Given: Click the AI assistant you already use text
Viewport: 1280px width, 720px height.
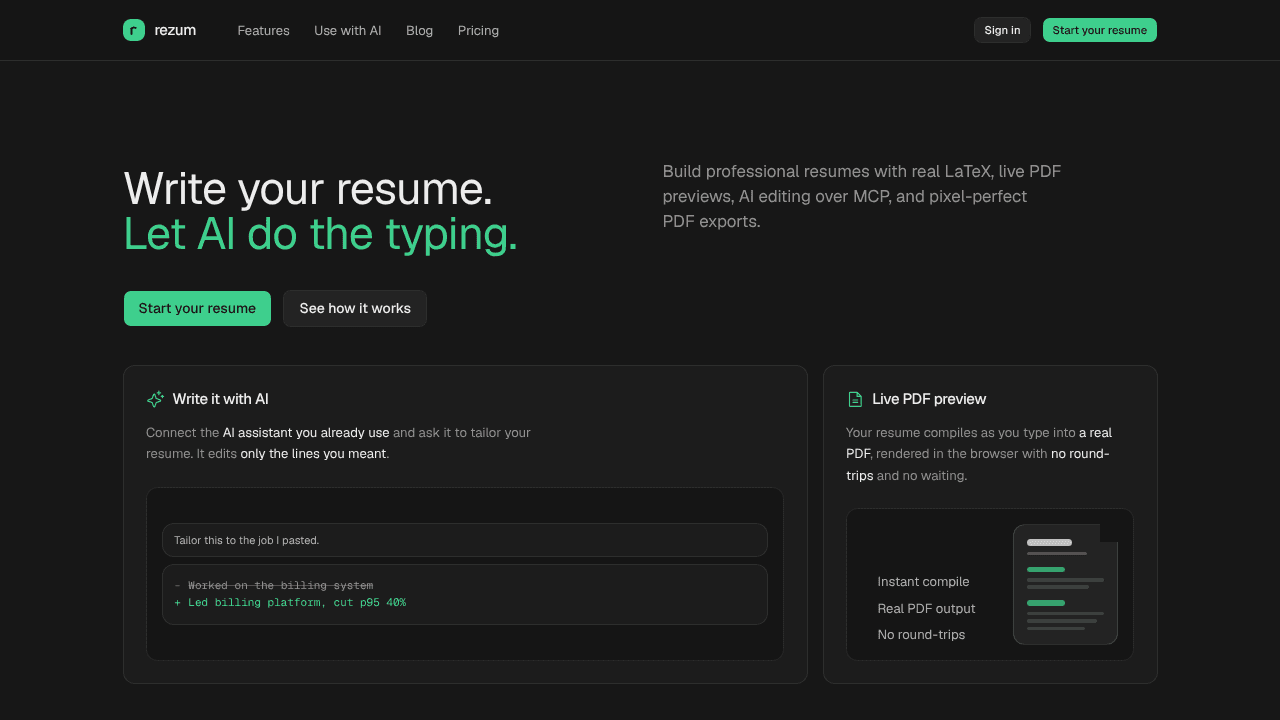Looking at the screenshot, I should point(306,433).
